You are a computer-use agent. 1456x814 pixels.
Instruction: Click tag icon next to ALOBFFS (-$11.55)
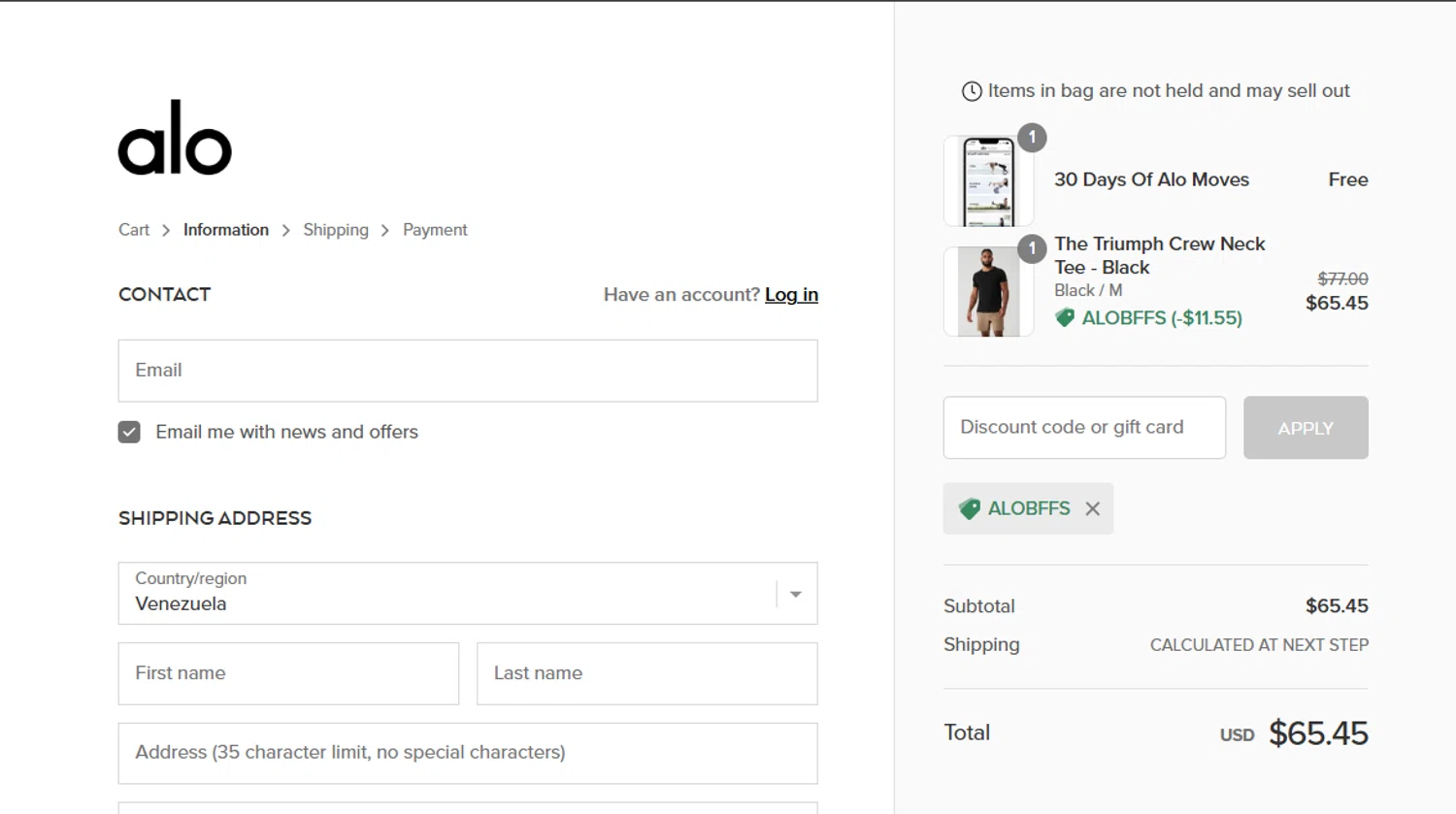point(1065,317)
